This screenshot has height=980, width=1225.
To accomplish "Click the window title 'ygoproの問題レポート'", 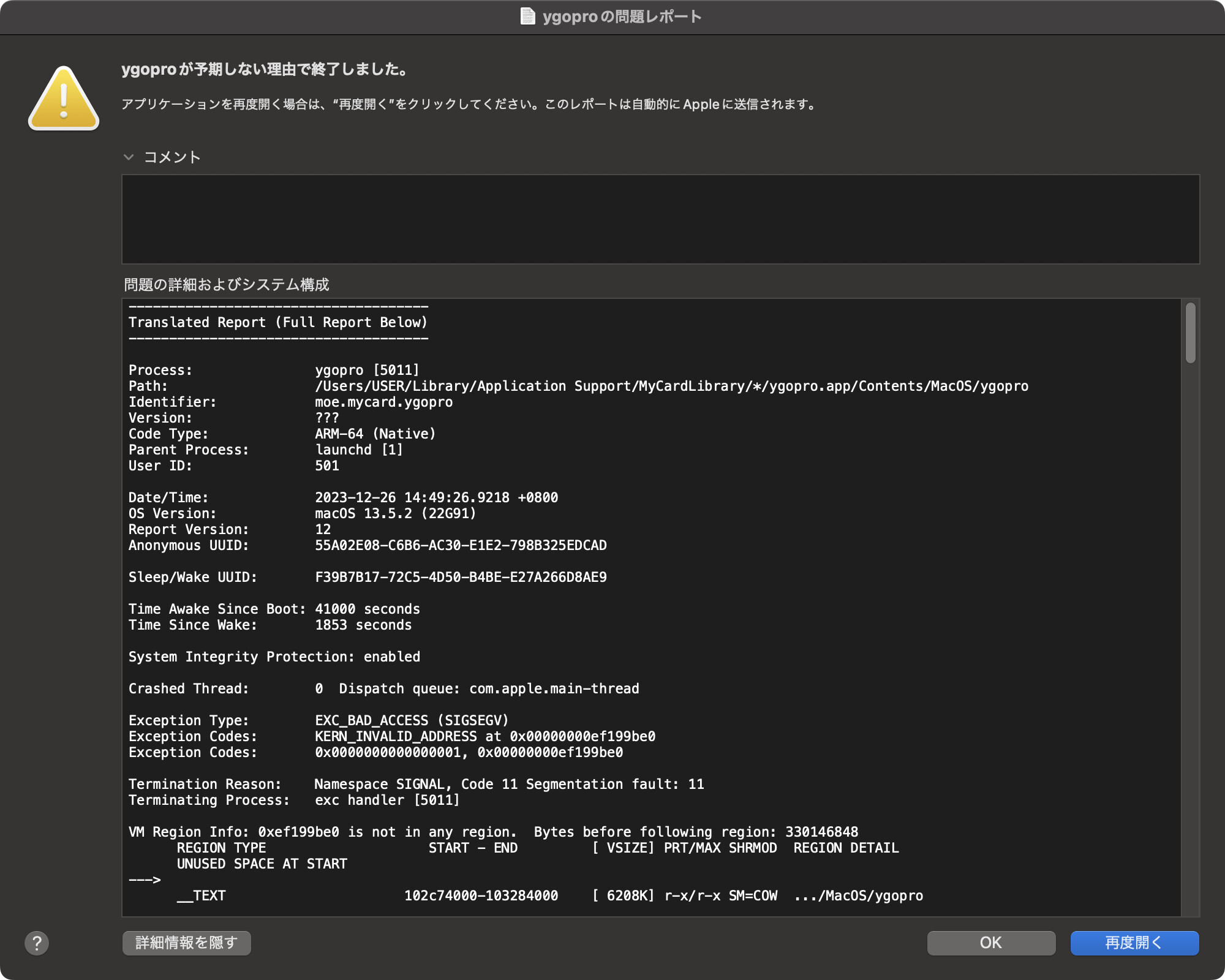I will [622, 17].
